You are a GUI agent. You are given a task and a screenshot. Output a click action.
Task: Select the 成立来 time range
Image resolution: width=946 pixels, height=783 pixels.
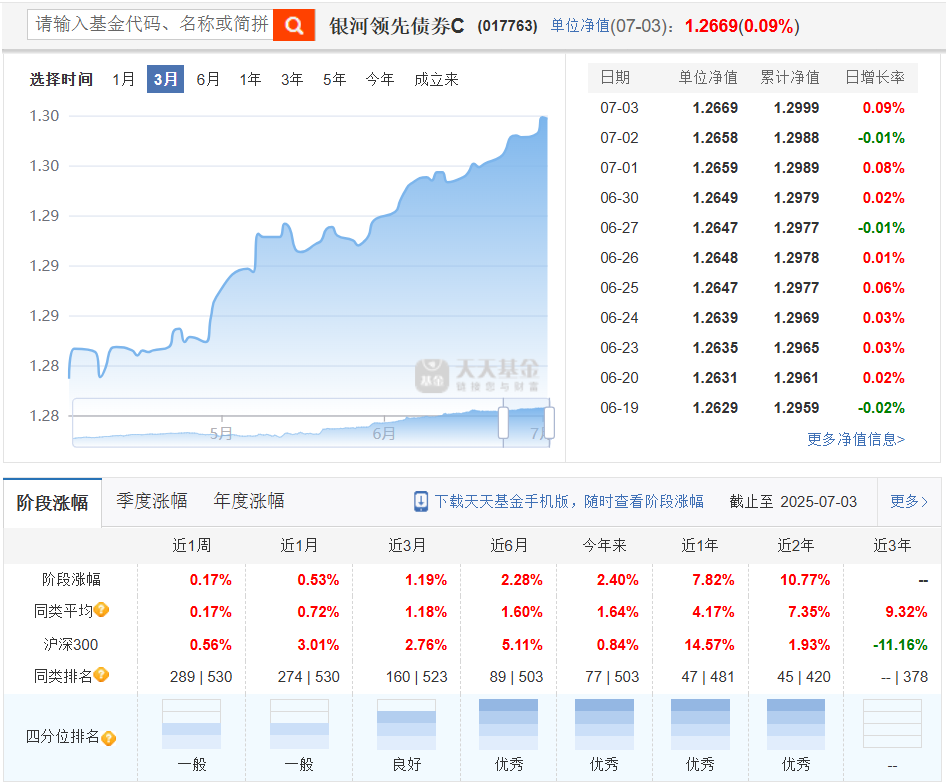point(436,79)
